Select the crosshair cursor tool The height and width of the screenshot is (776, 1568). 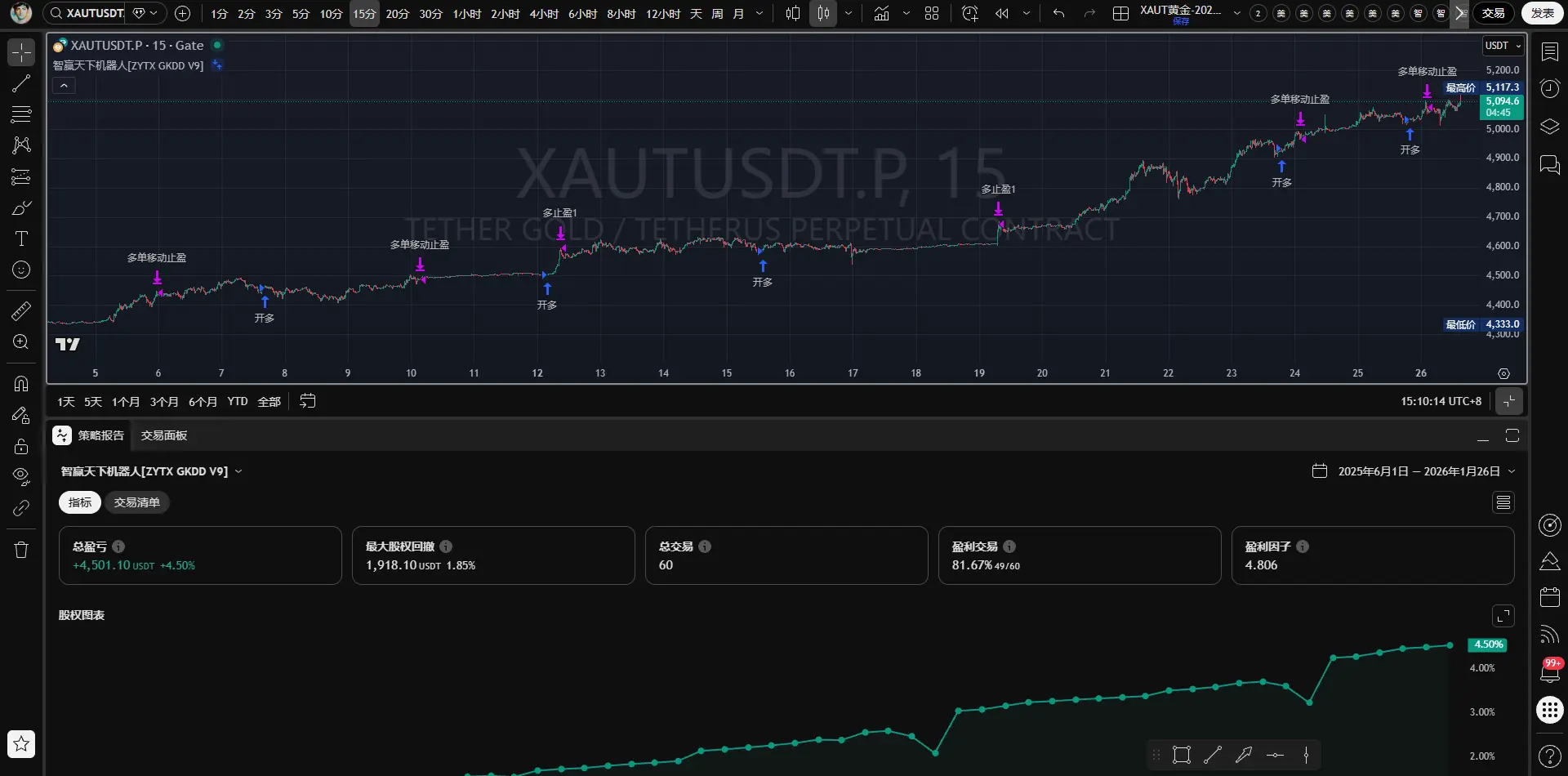pyautogui.click(x=21, y=53)
